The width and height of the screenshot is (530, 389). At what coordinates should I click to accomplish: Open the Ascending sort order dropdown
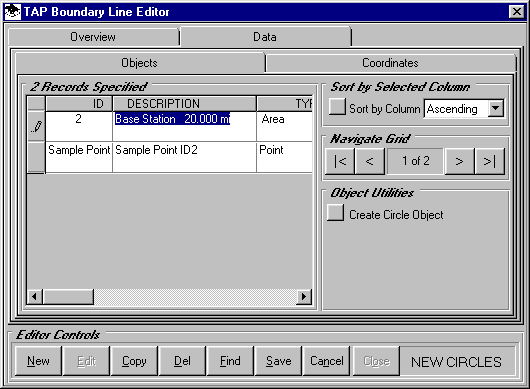[496, 108]
